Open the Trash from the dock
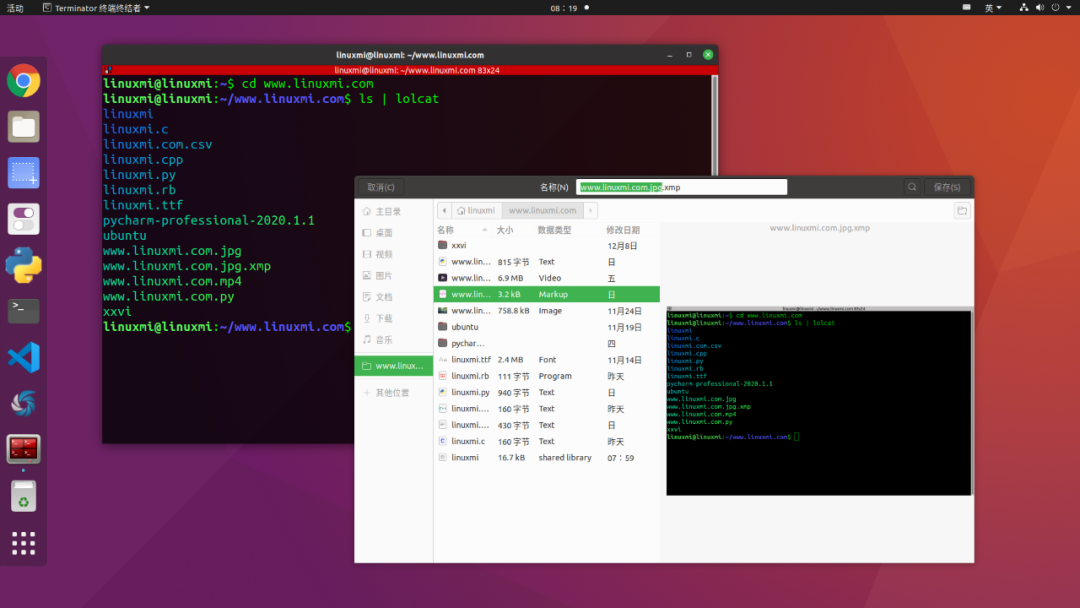The image size is (1080, 608). pos(23,495)
